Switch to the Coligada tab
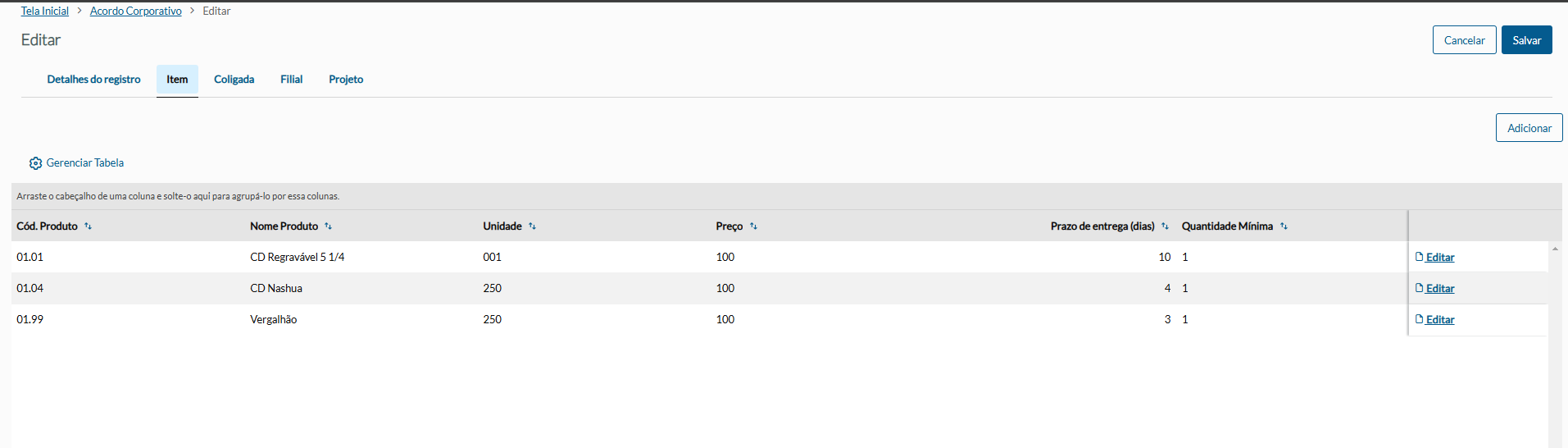 tap(234, 80)
